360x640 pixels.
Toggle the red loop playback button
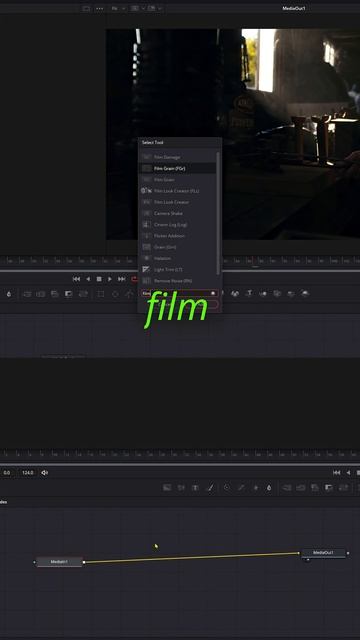coord(134,279)
